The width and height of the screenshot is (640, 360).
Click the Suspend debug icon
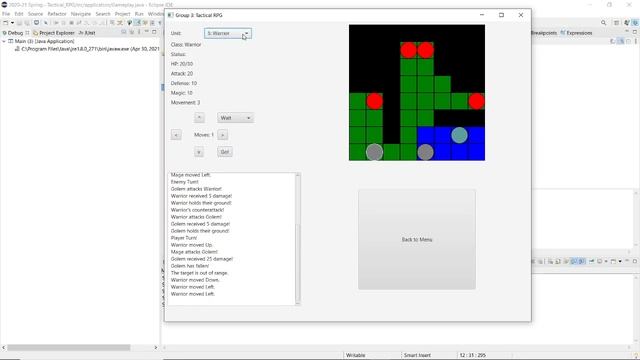pyautogui.click(x=63, y=23)
